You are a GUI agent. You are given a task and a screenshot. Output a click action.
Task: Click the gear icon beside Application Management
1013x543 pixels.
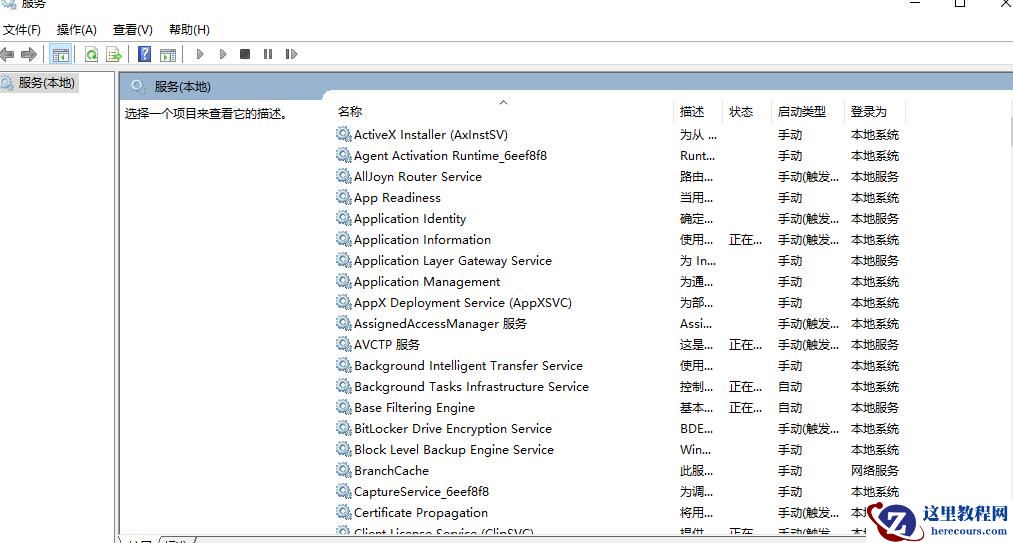pyautogui.click(x=344, y=281)
